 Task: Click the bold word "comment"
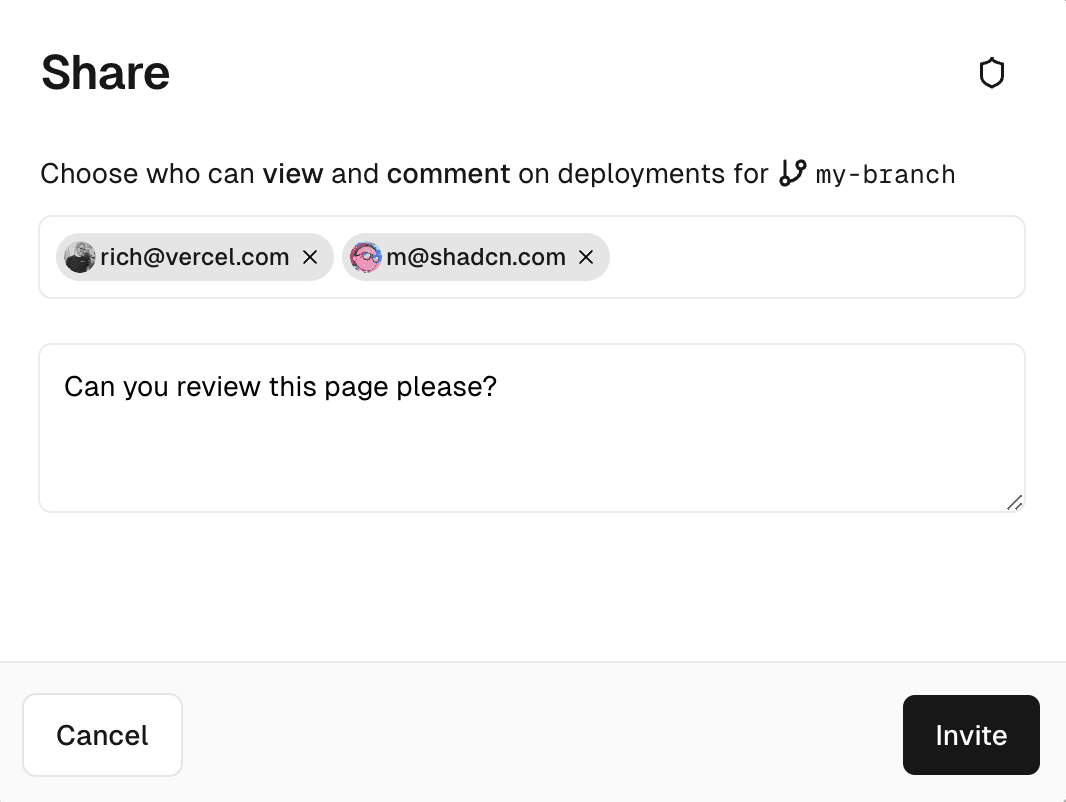click(448, 174)
